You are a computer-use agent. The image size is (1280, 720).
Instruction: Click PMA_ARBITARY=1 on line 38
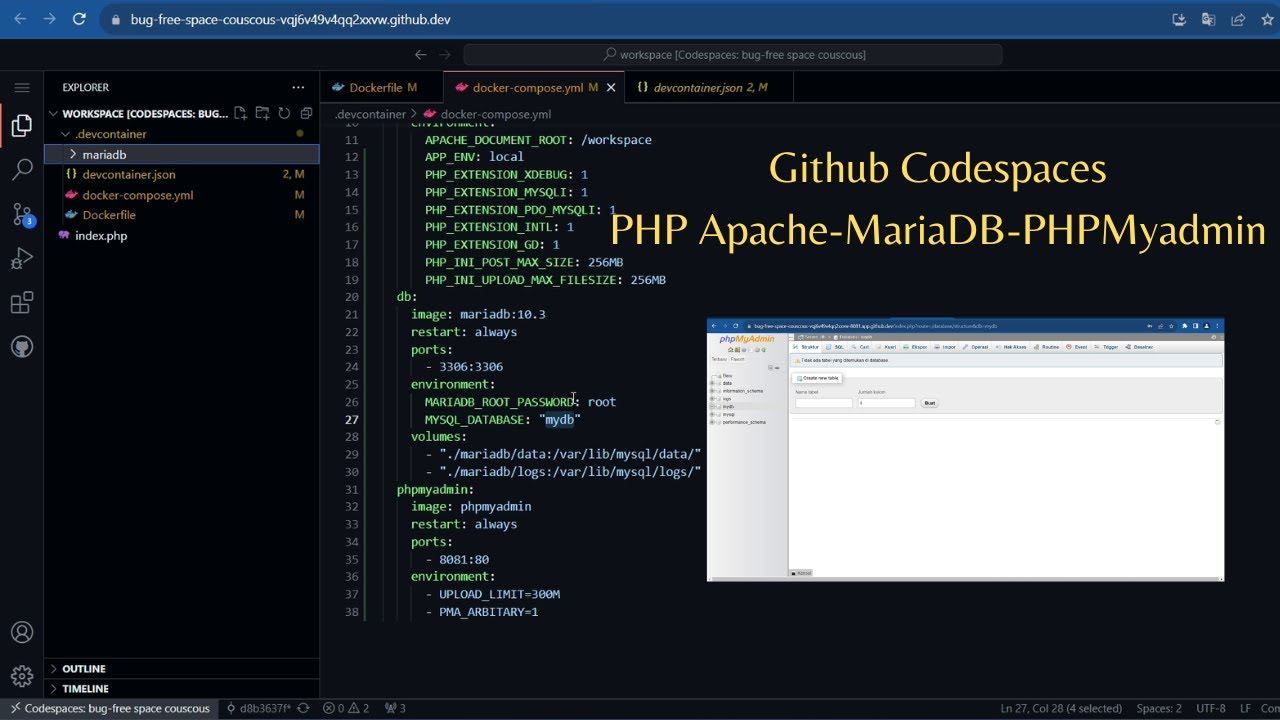coord(489,611)
